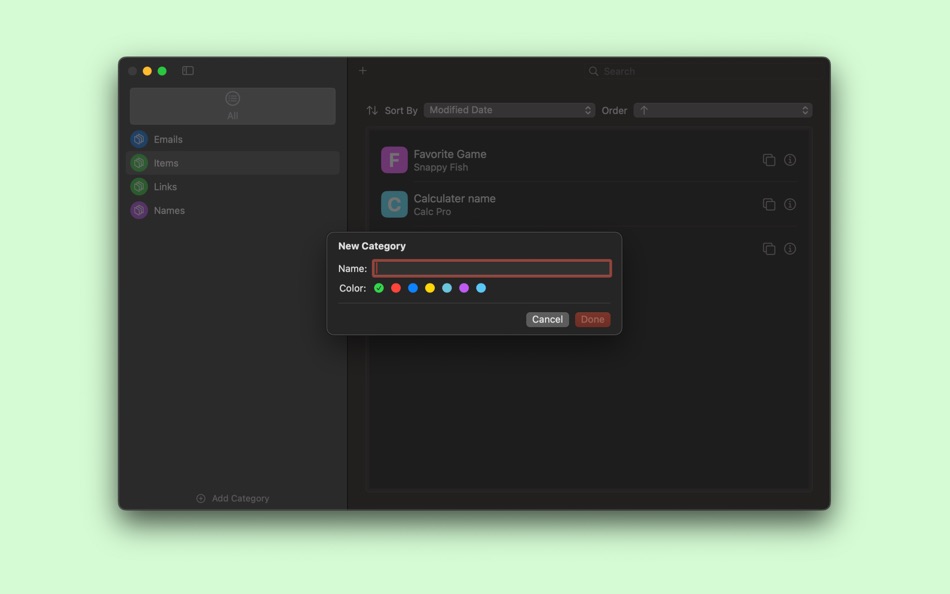Click the Favorite Game title text
Viewport: 950px width, 594px height.
tap(450, 154)
